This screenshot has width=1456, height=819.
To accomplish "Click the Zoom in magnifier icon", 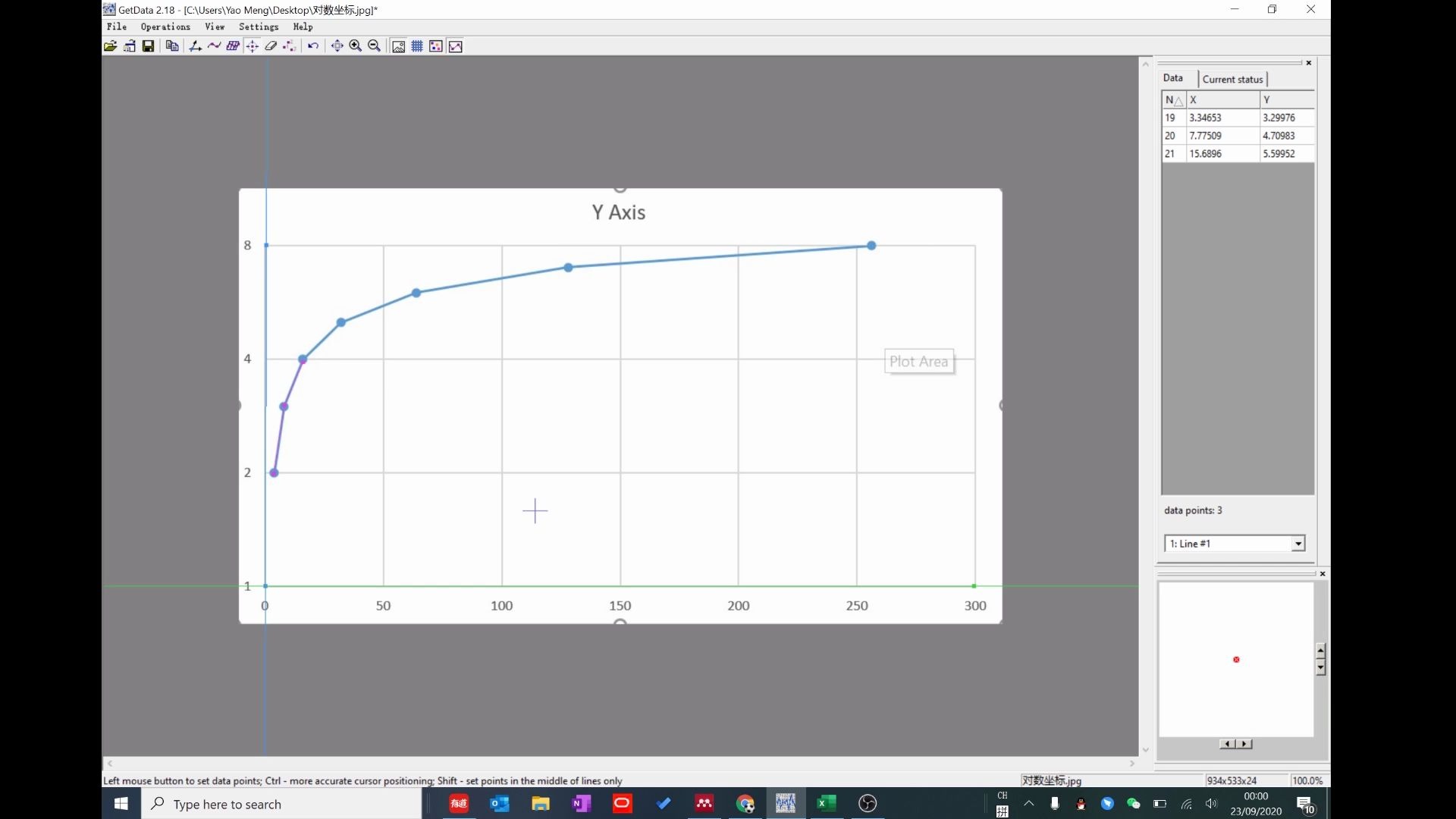I will point(356,46).
